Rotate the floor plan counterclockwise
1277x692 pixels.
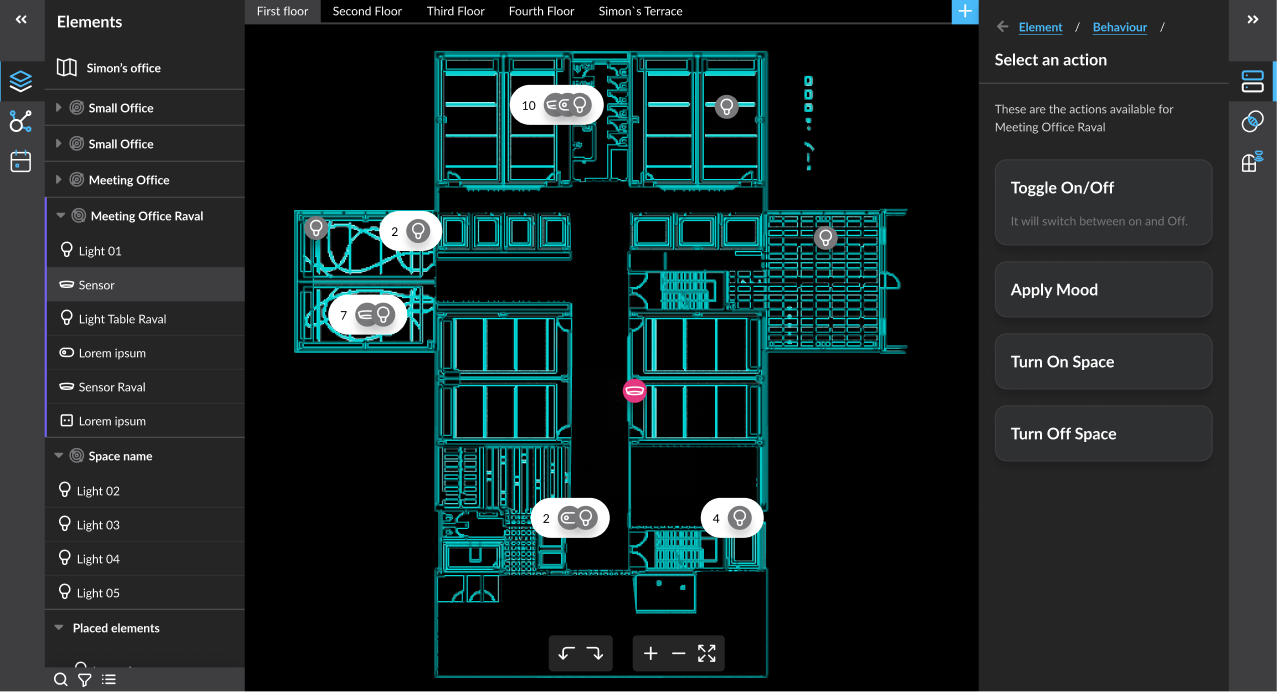pos(567,653)
